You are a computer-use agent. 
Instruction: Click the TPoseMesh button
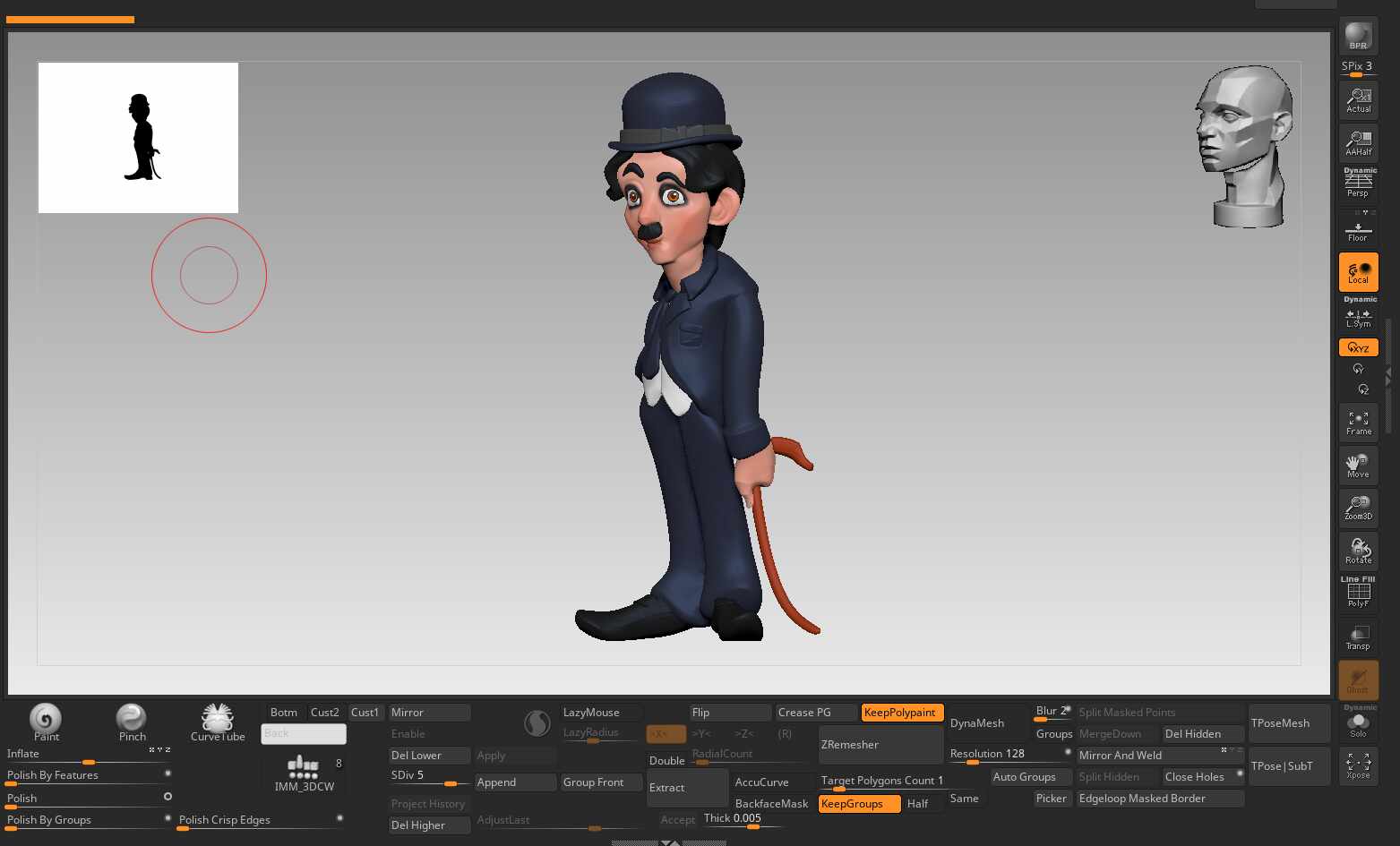(x=1289, y=723)
